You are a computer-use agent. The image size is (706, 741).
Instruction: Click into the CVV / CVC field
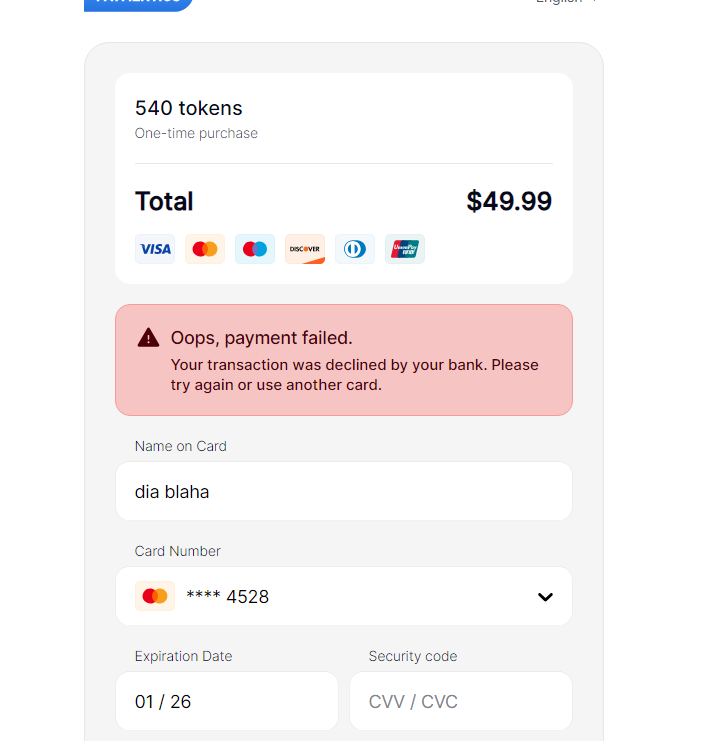(x=461, y=701)
